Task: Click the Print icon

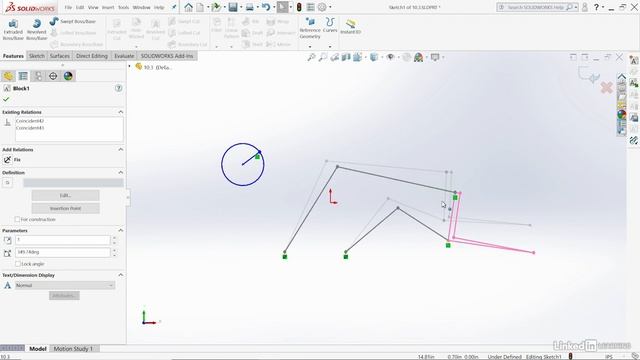Action: click(x=249, y=7)
